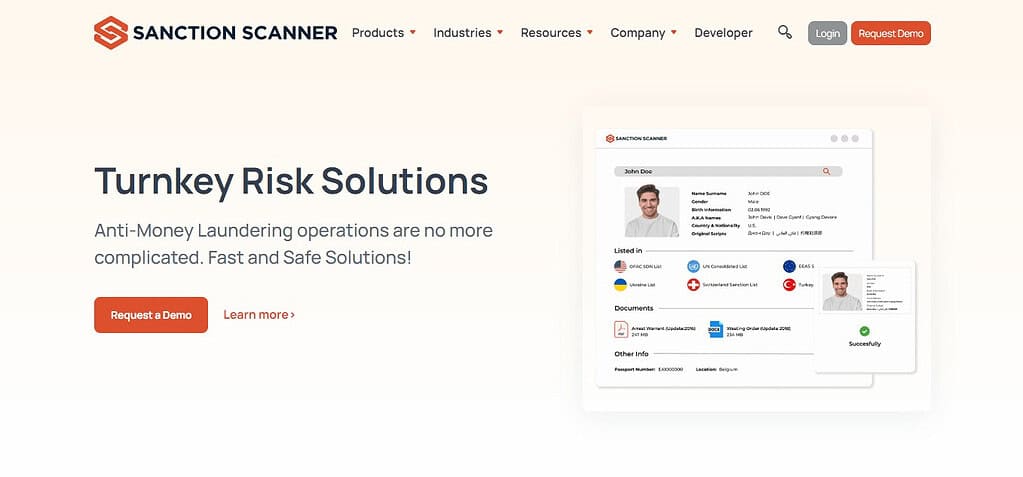This screenshot has width=1023, height=477.
Task: Go to the Developer page
Action: 724,33
